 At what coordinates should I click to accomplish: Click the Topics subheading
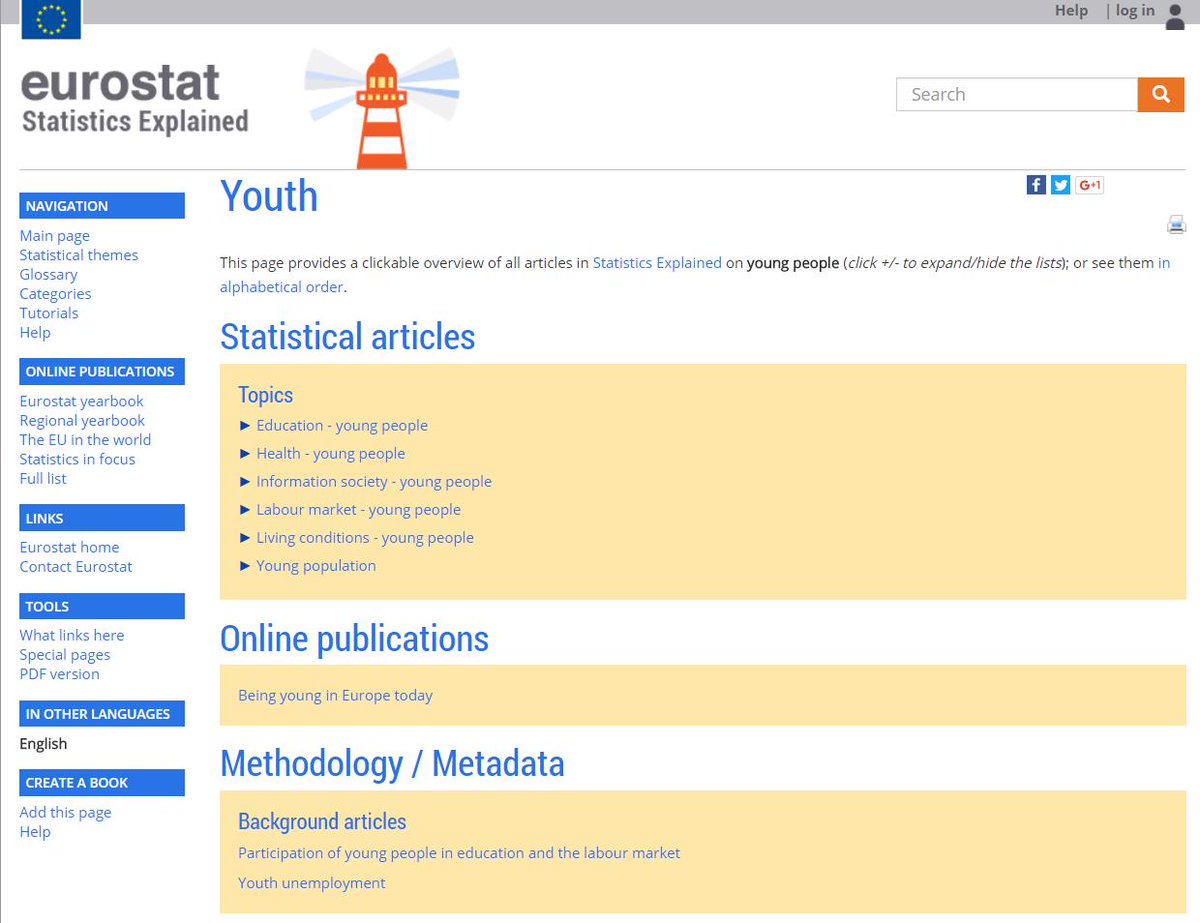[x=265, y=395]
